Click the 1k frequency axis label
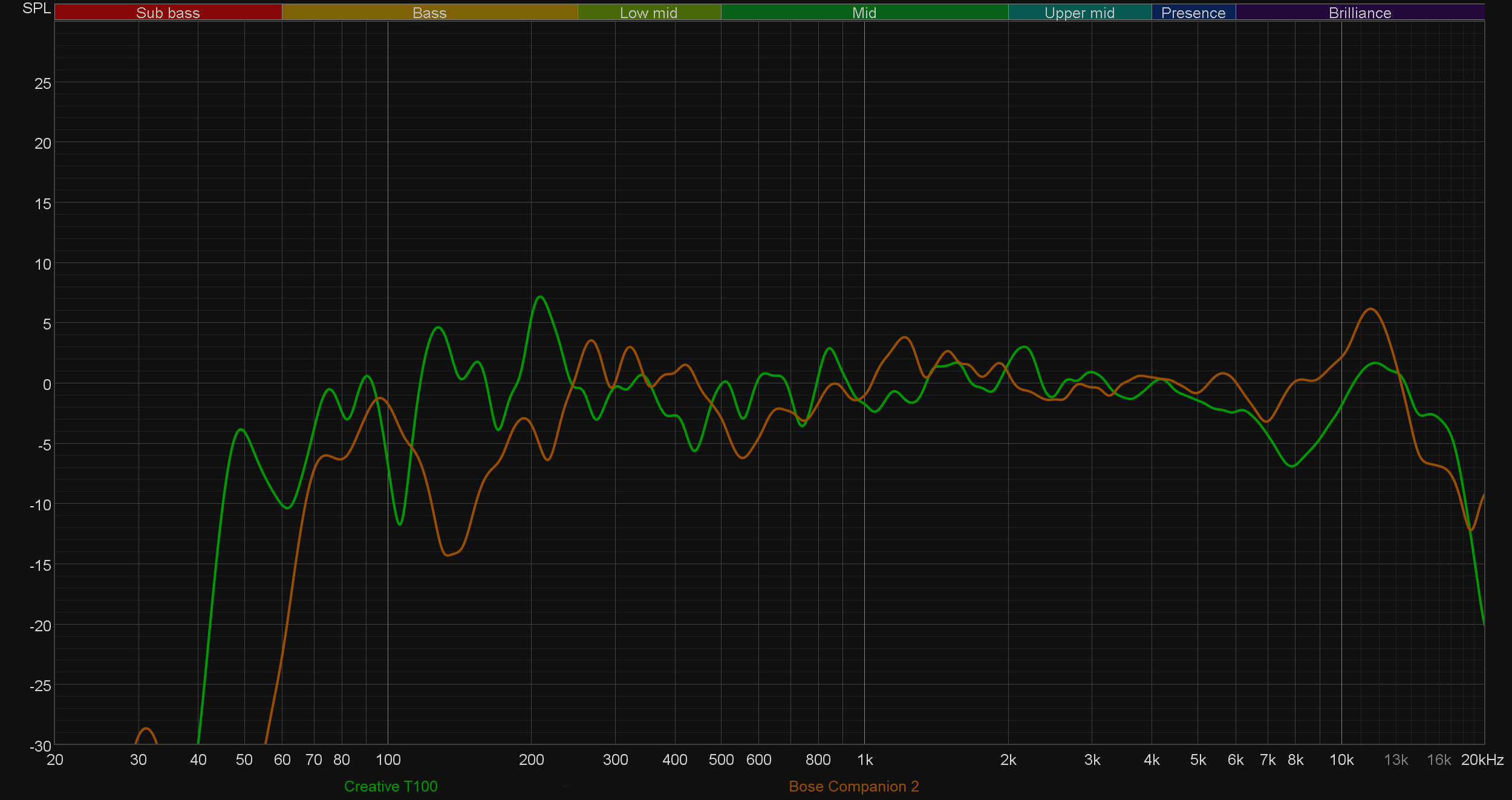Viewport: 1512px width, 800px height. (x=865, y=760)
